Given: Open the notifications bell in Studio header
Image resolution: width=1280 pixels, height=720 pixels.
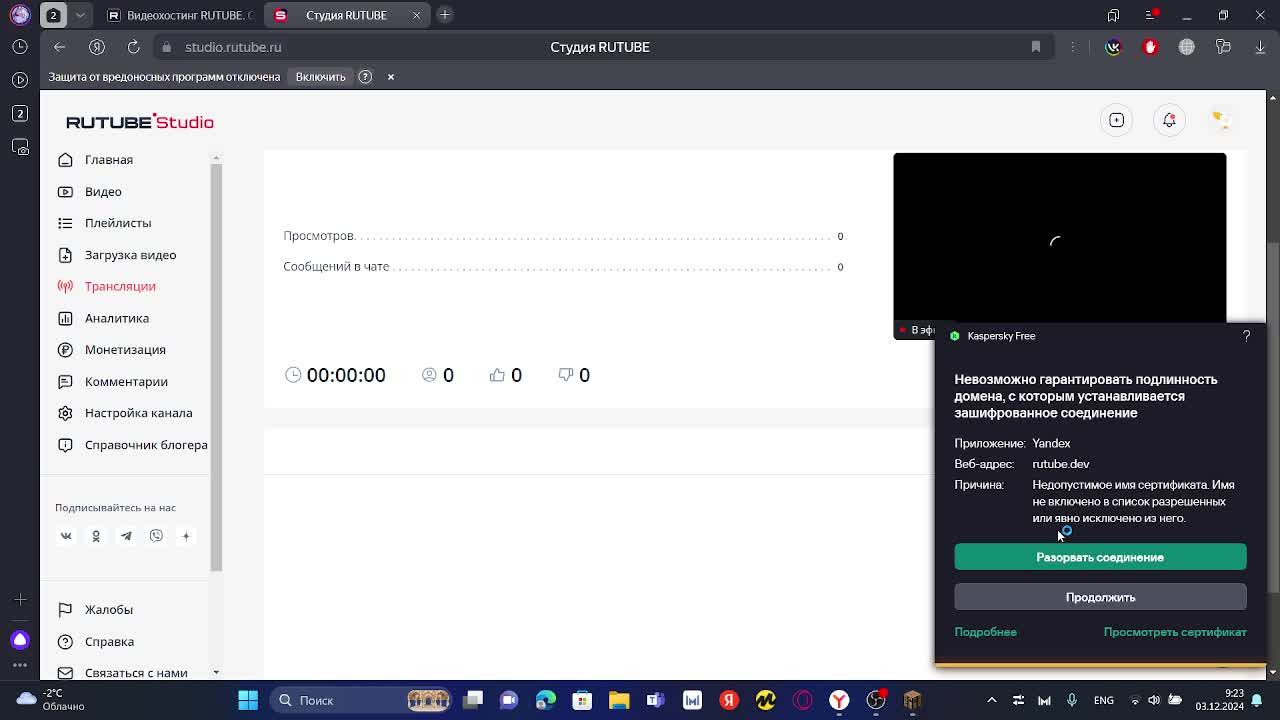Looking at the screenshot, I should pos(1169,120).
